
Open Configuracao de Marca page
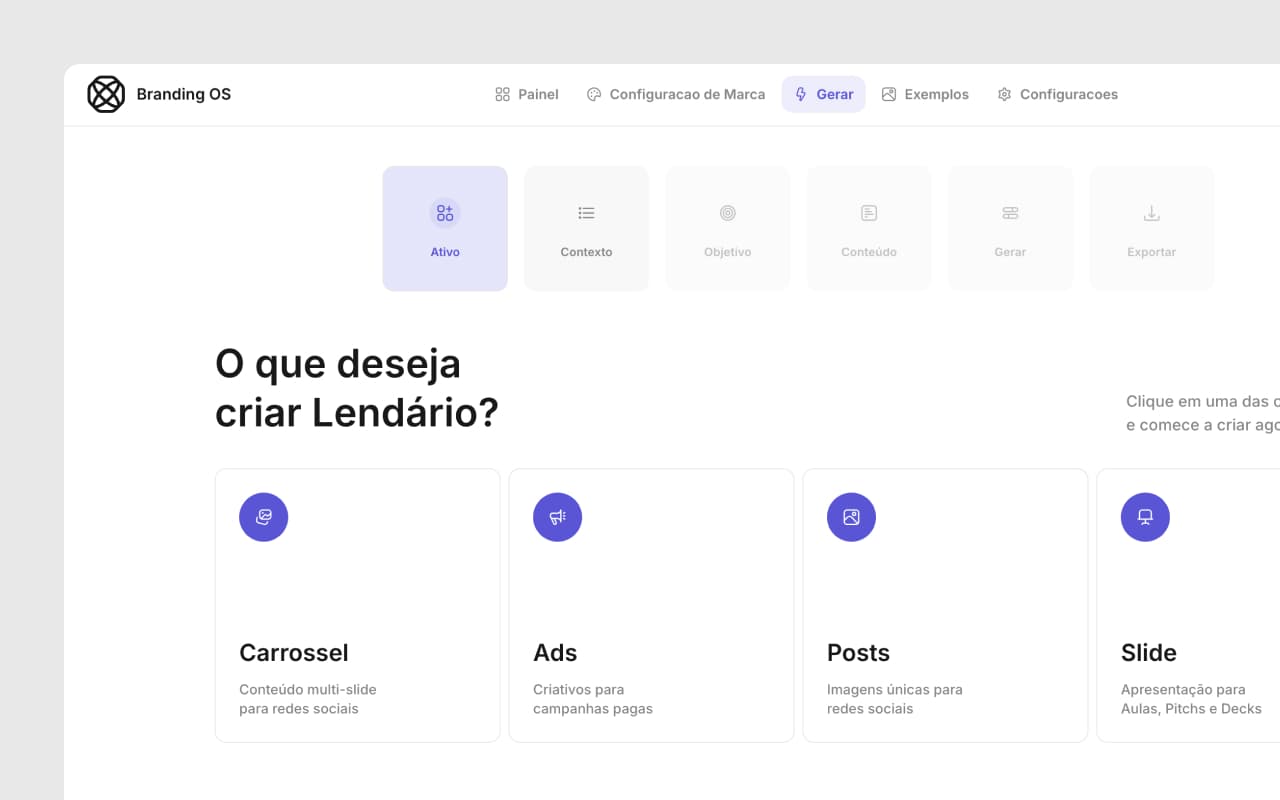pos(675,94)
